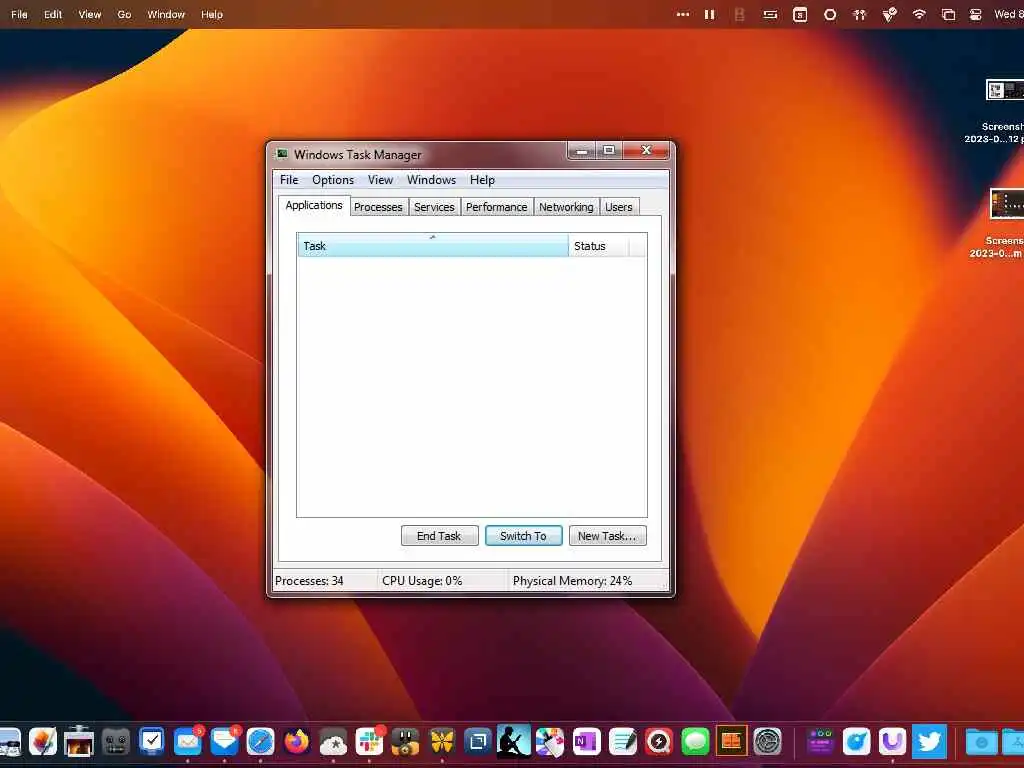Switch to the Performance tab
This screenshot has width=1024, height=768.
click(x=496, y=207)
